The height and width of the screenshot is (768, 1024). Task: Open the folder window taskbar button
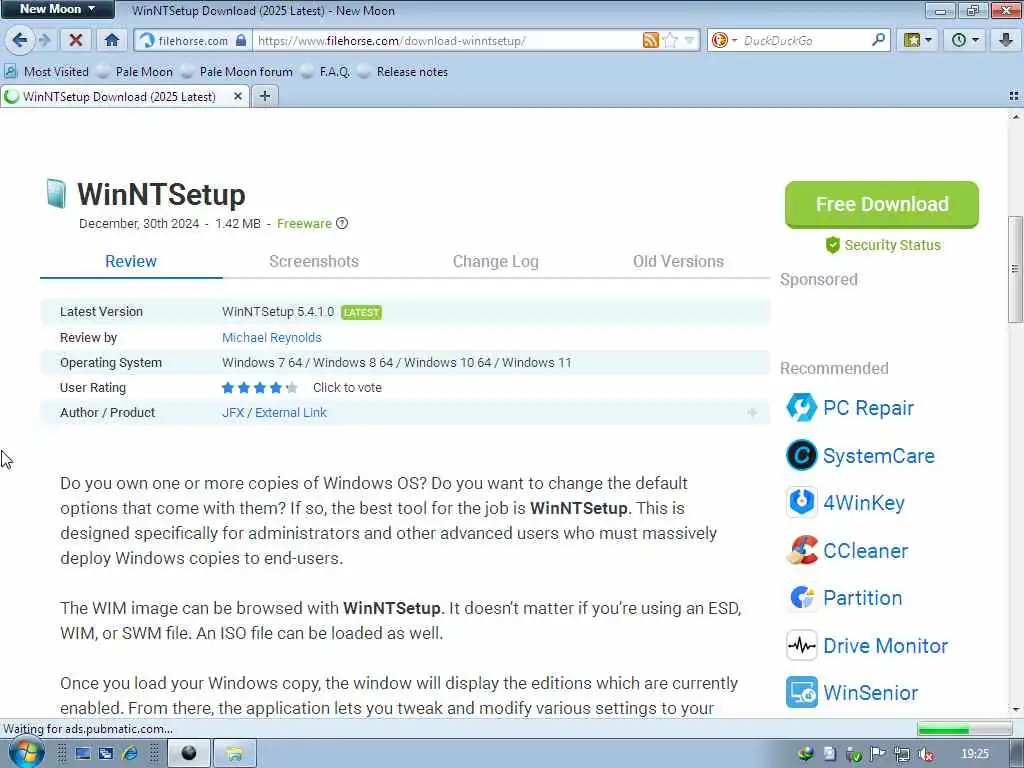tap(234, 754)
